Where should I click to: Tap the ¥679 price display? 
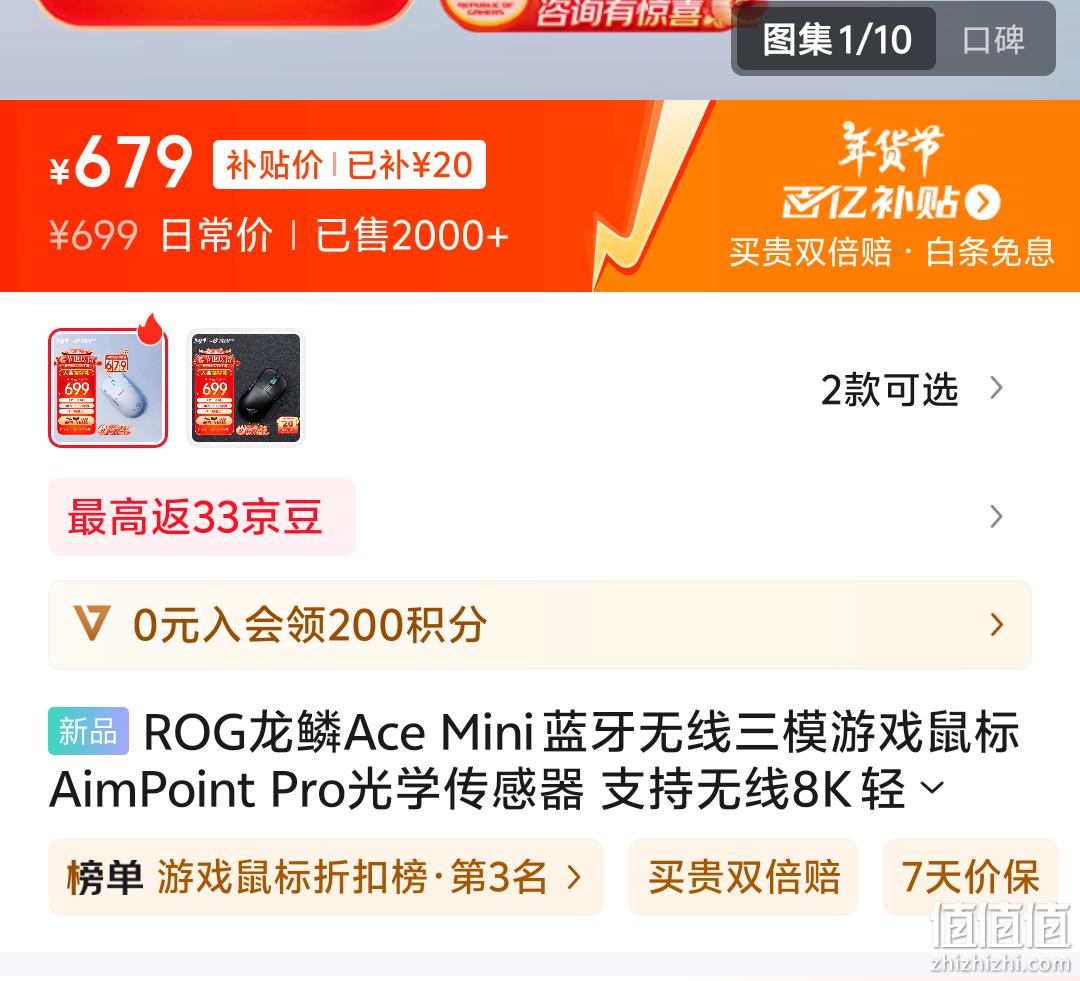(x=121, y=163)
